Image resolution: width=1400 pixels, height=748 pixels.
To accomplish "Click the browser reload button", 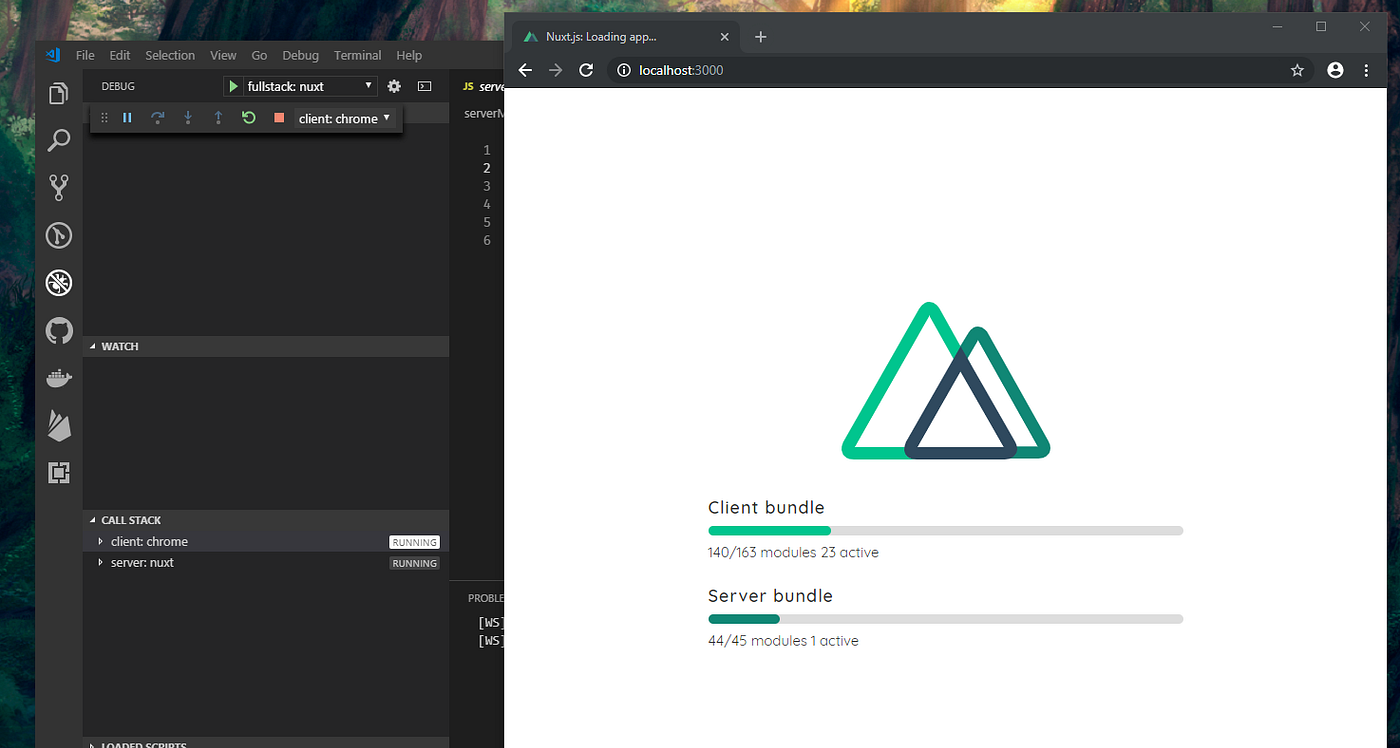I will [x=585, y=70].
